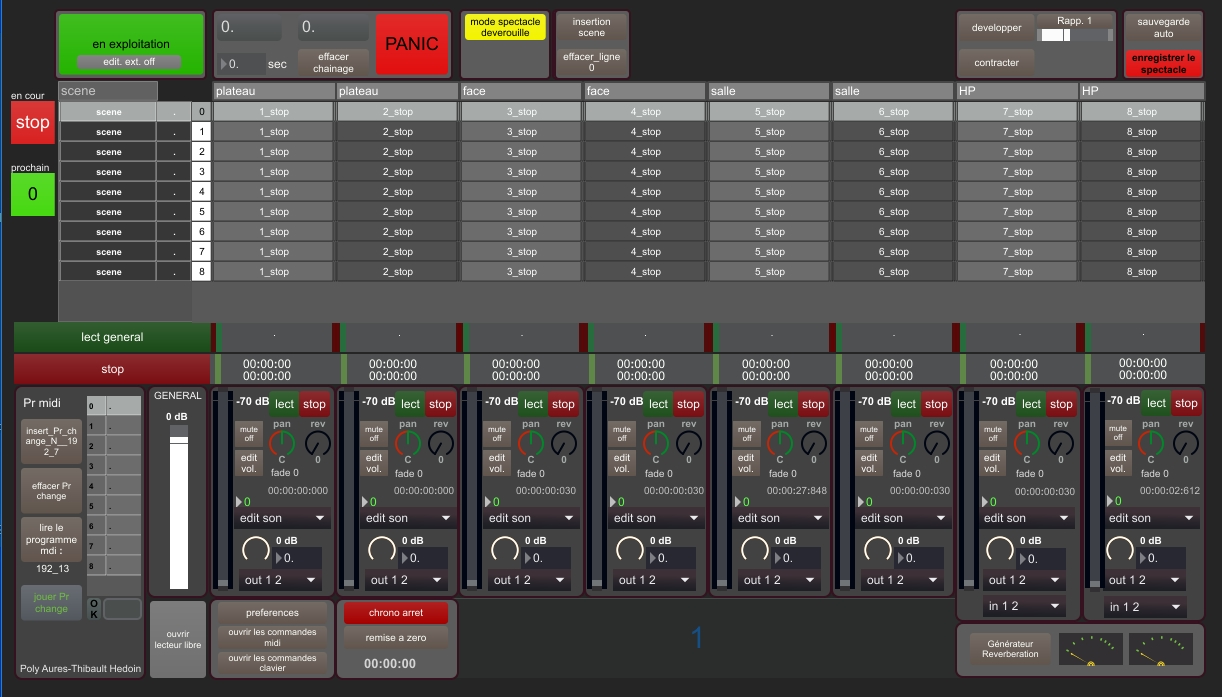Screen dimensions: 1222x697
Task: Open the preferences panel
Action: pos(272,612)
